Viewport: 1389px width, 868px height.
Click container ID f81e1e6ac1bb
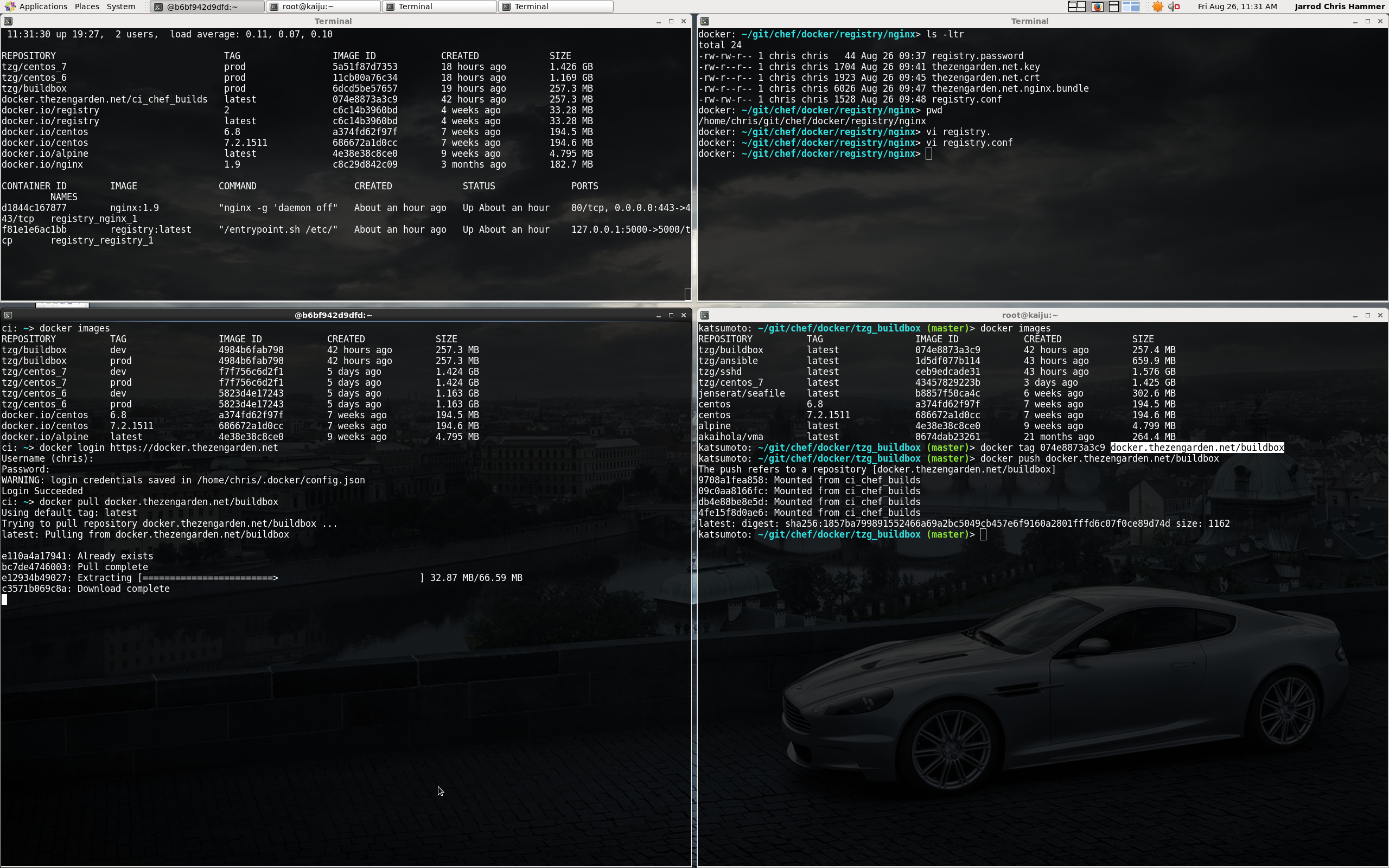(x=34, y=230)
